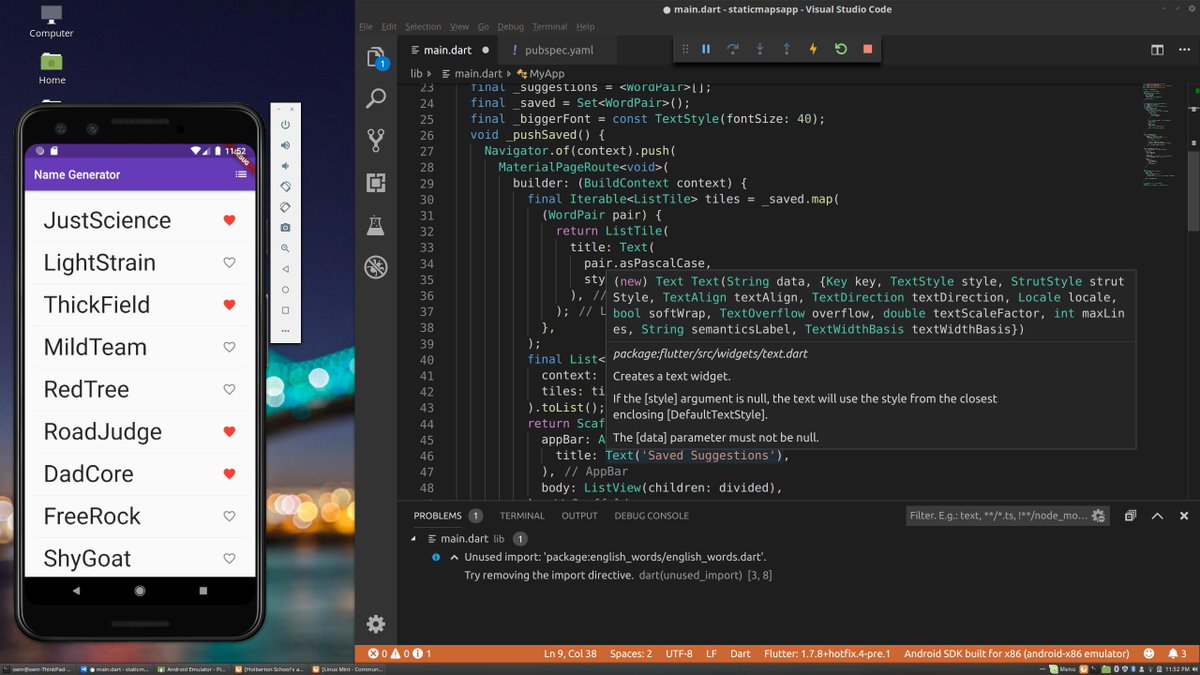The image size is (1200, 675).
Task: Open the Debug menu
Action: pyautogui.click(x=510, y=26)
